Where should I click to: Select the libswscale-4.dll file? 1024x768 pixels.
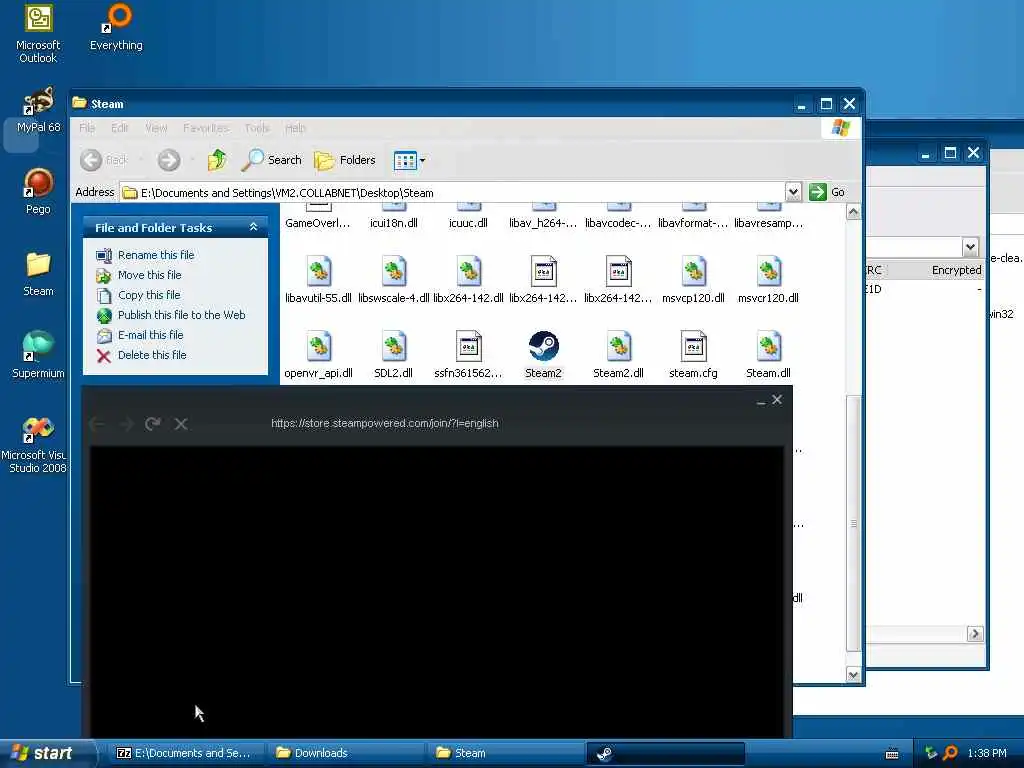tap(393, 280)
